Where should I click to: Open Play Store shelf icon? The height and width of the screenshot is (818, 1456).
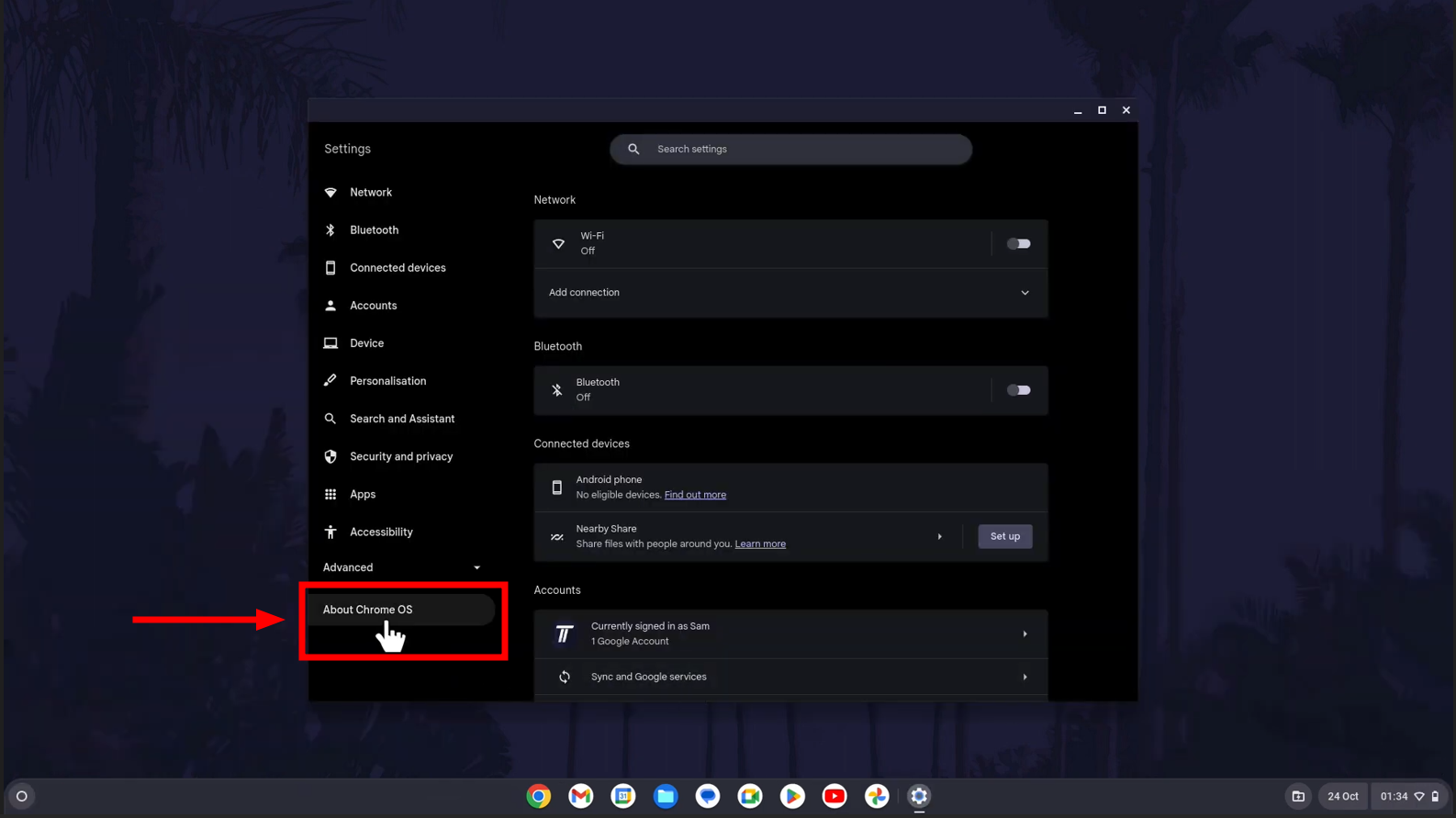point(792,796)
